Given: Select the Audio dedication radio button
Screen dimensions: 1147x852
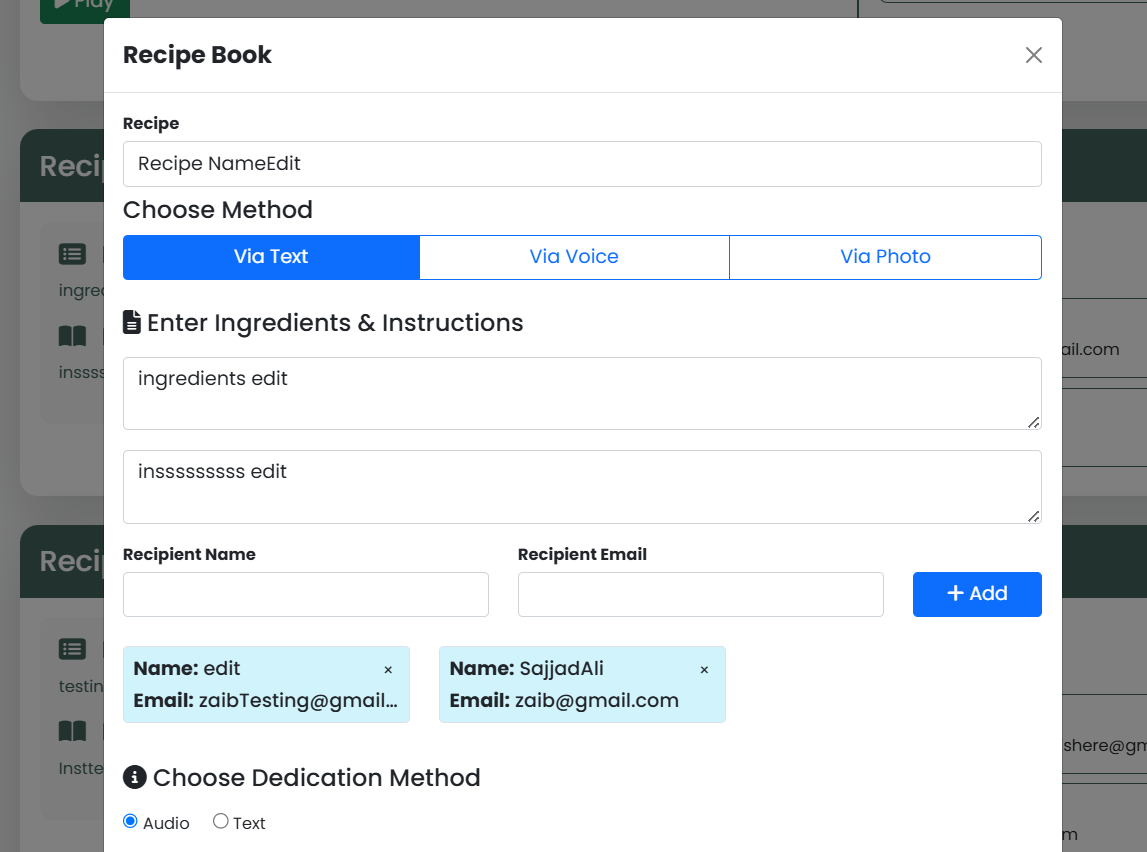Looking at the screenshot, I should [x=131, y=821].
